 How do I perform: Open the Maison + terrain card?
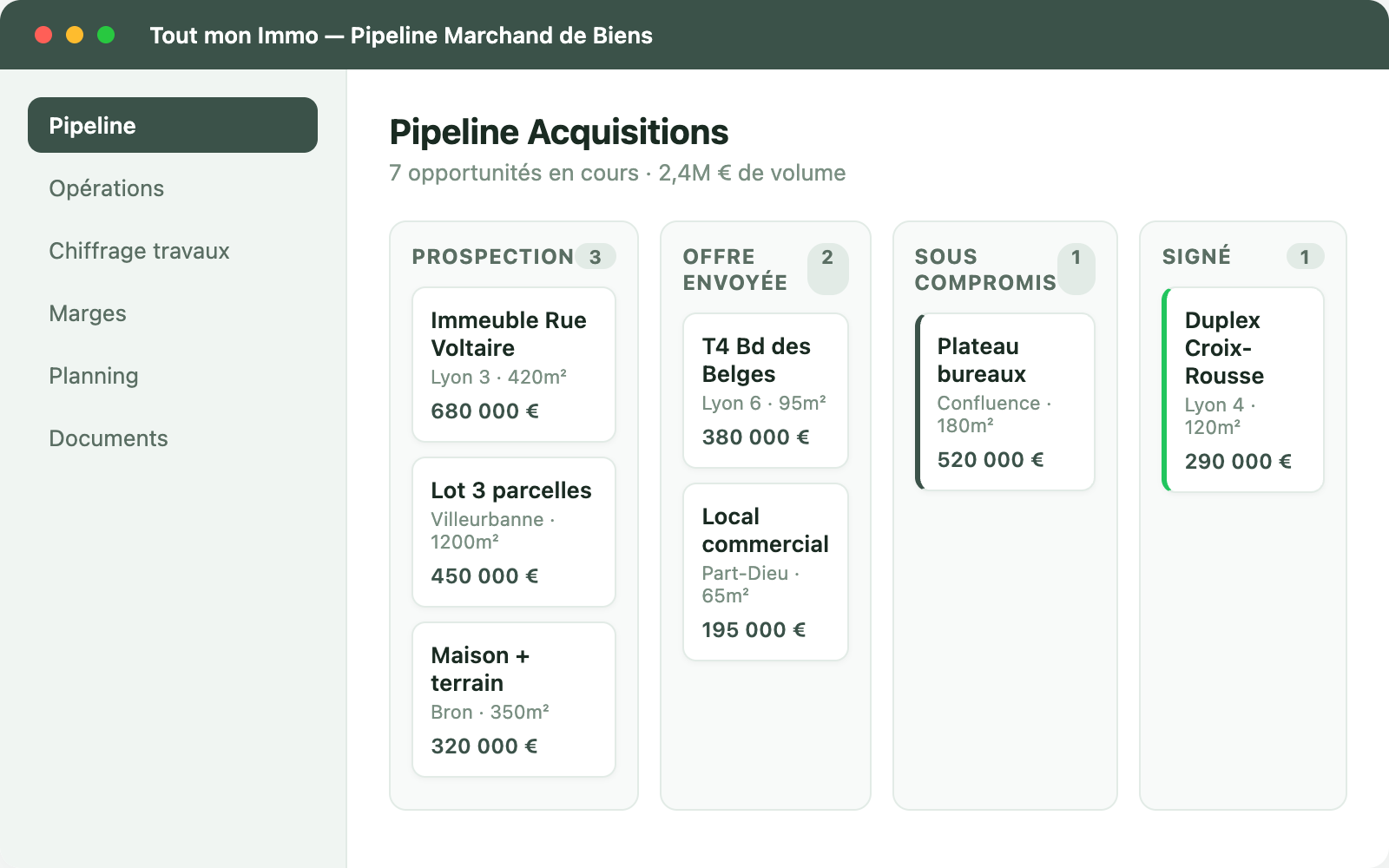click(514, 700)
